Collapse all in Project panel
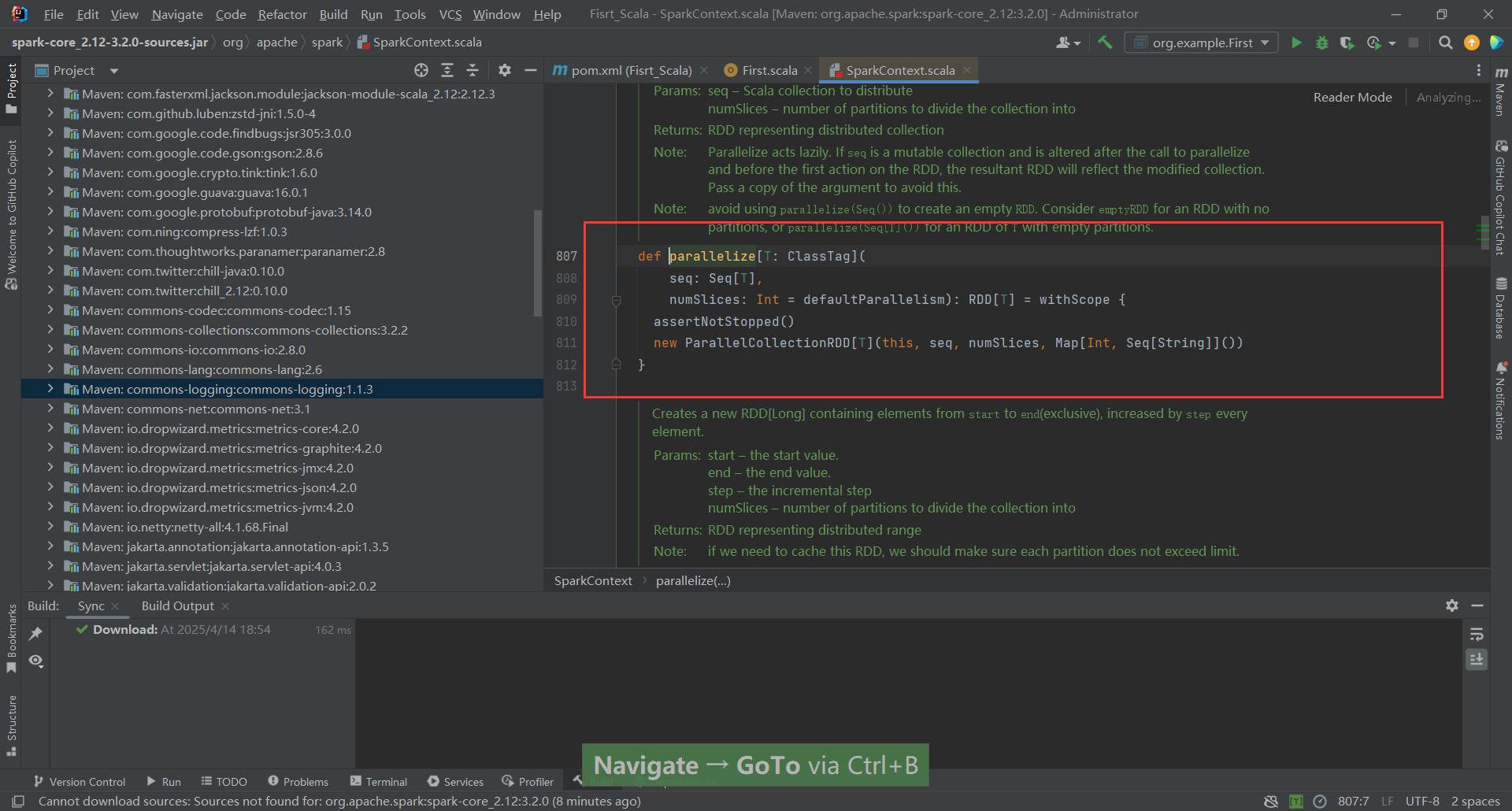Screen dimensions: 1512x811 tap(472, 70)
